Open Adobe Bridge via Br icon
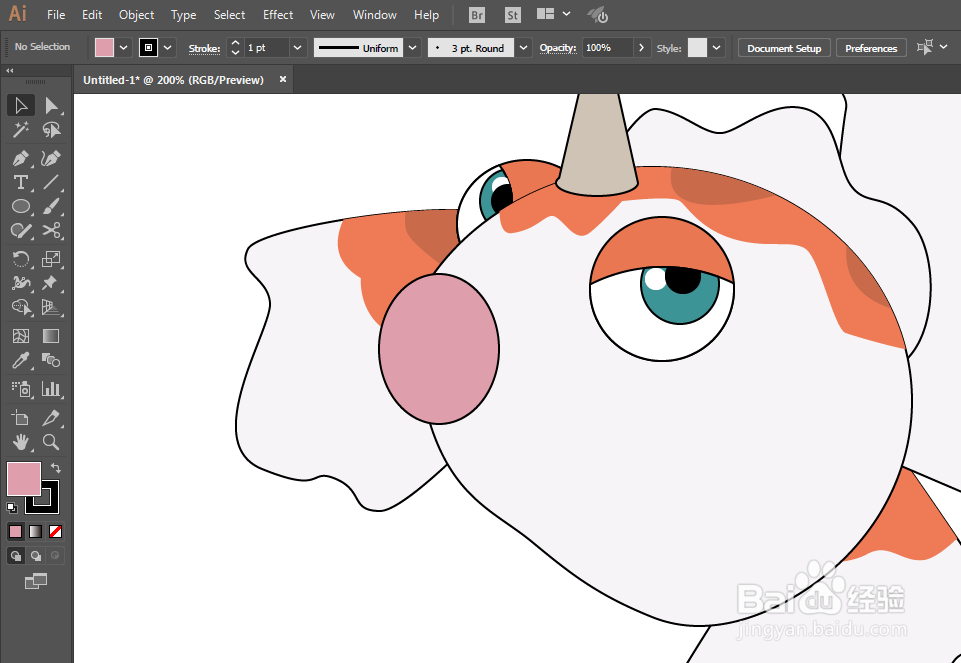961x663 pixels. click(477, 15)
